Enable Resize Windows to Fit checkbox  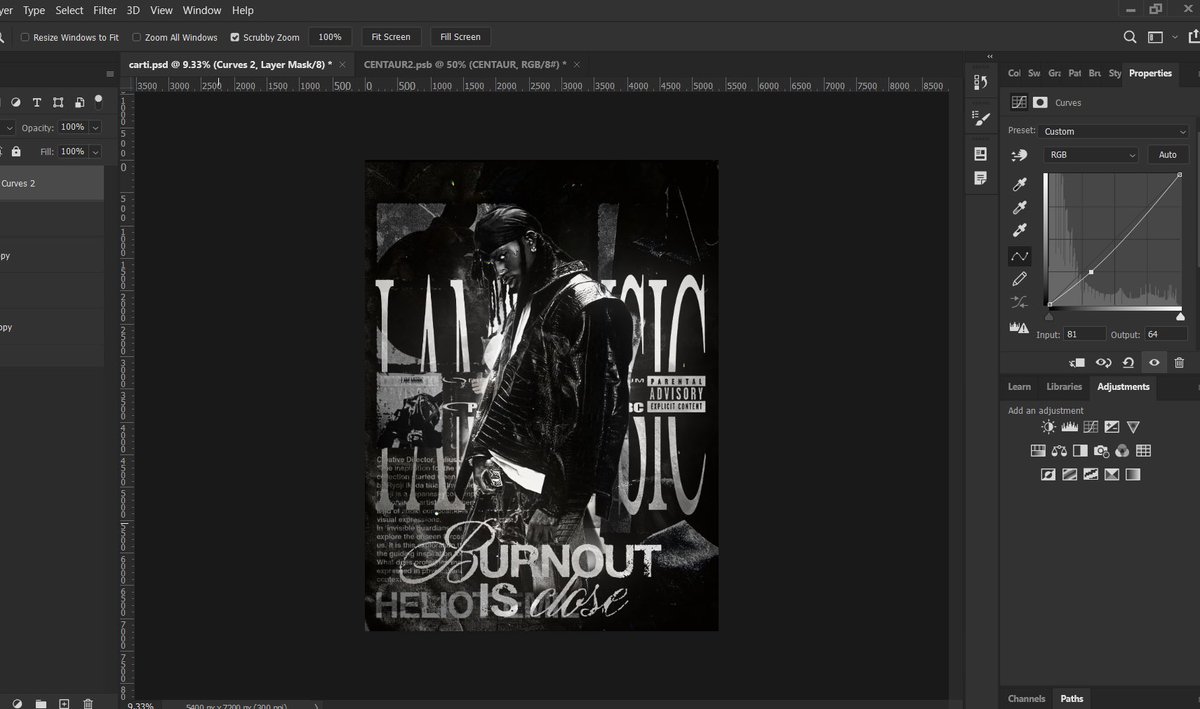pyautogui.click(x=25, y=37)
